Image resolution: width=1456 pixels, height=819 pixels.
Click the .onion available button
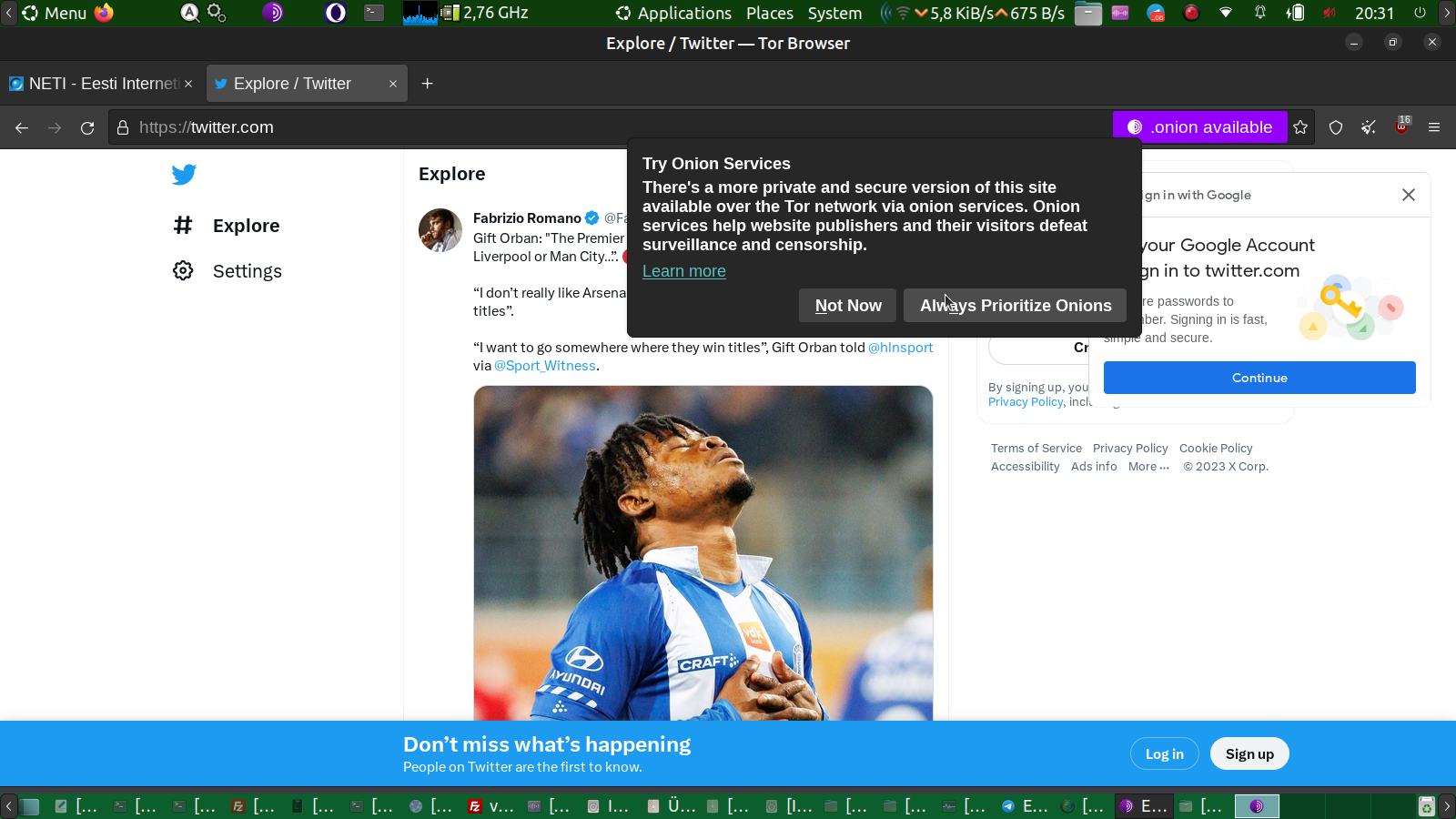coord(1200,127)
